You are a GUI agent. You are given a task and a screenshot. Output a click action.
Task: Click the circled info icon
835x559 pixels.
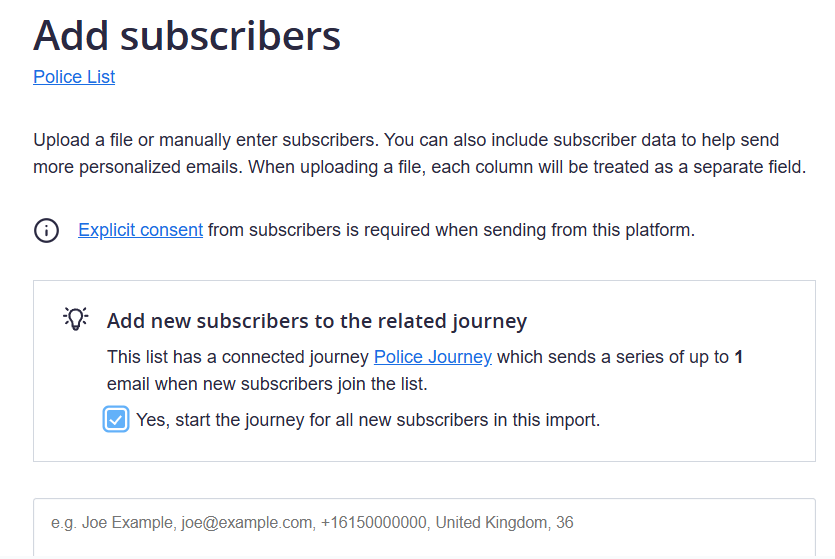[46, 231]
